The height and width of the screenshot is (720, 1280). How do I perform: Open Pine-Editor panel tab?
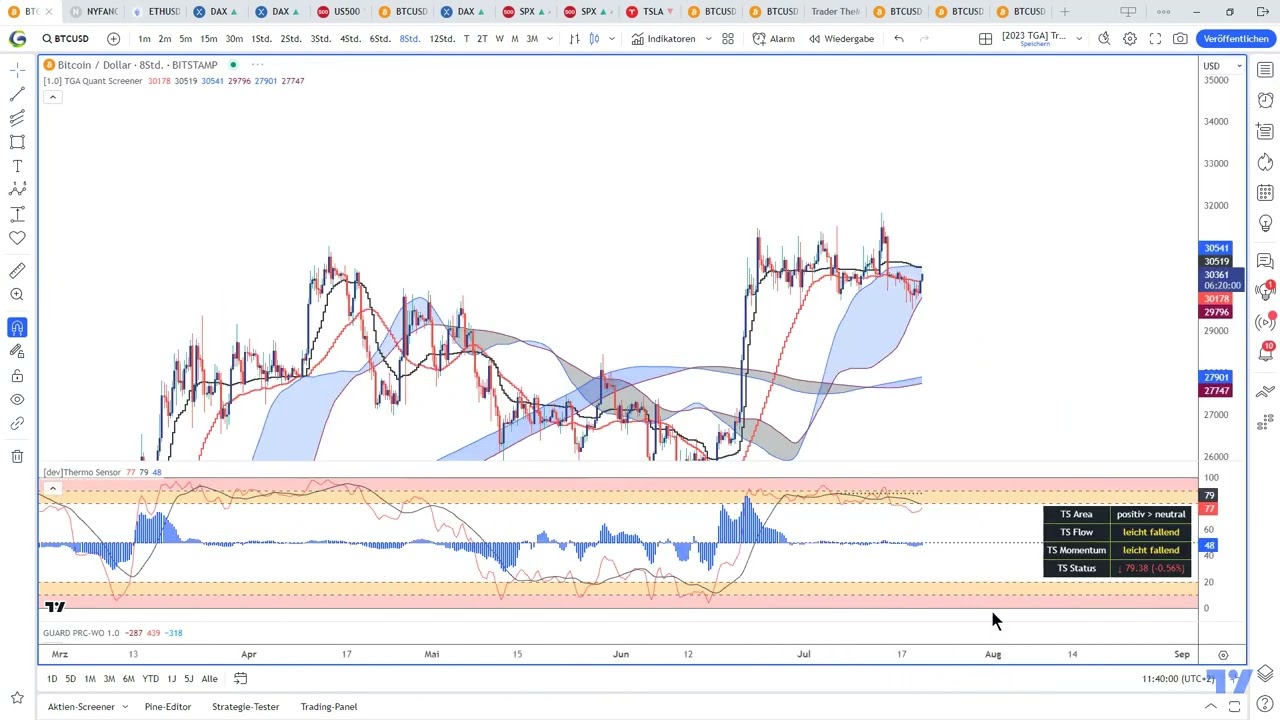coord(168,707)
